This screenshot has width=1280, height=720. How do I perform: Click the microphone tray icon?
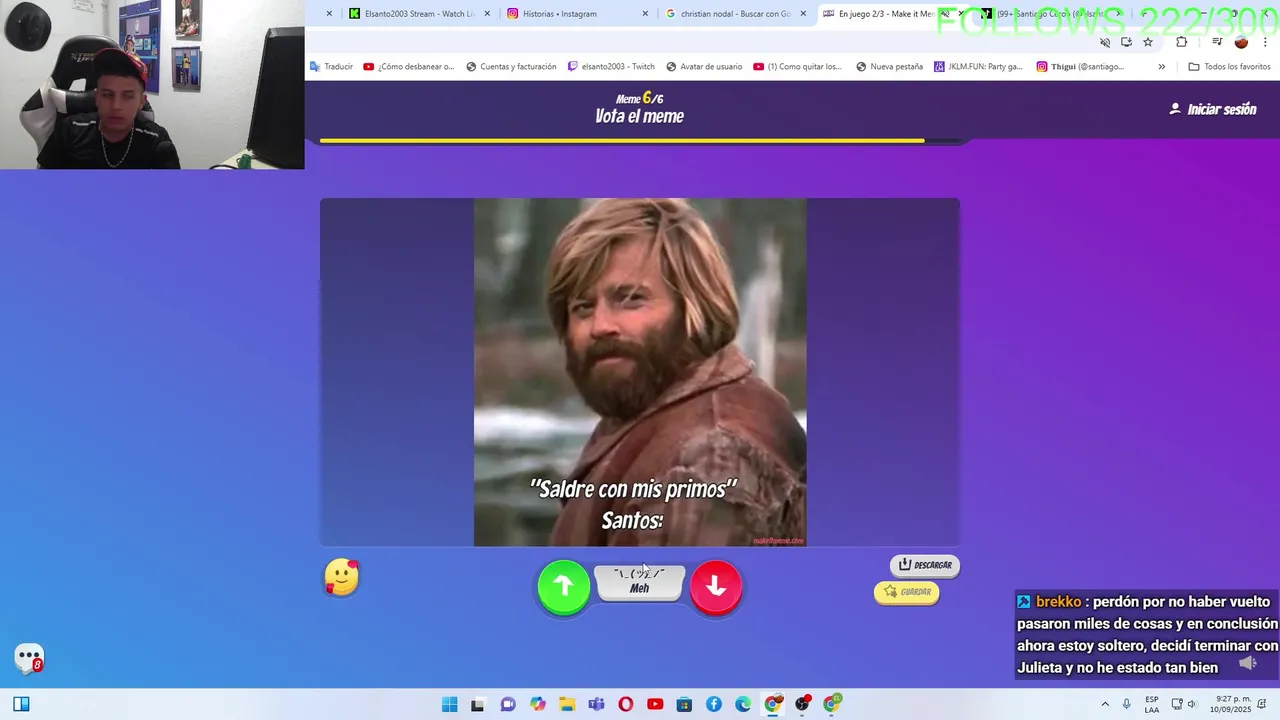coord(1127,704)
